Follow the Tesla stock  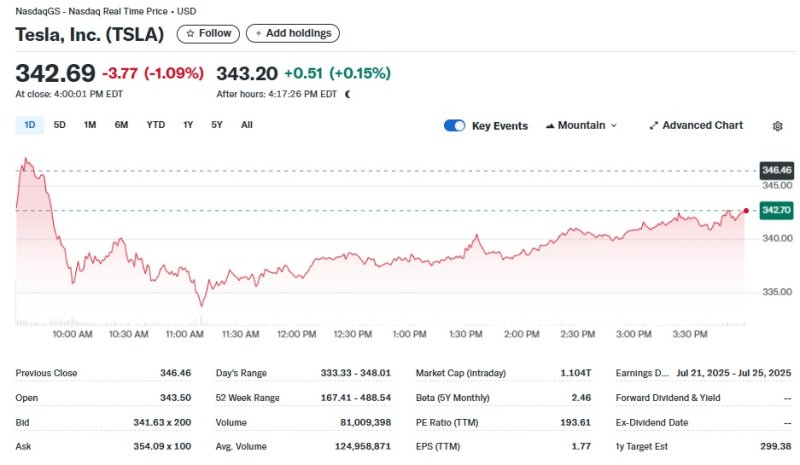(x=208, y=34)
